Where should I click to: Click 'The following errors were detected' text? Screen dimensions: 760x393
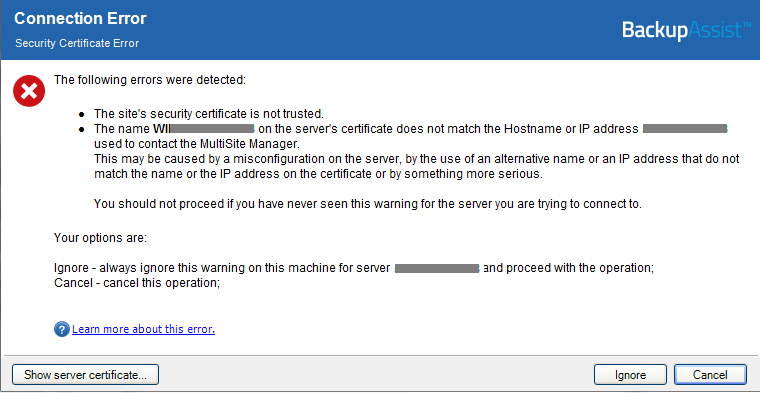click(150, 79)
